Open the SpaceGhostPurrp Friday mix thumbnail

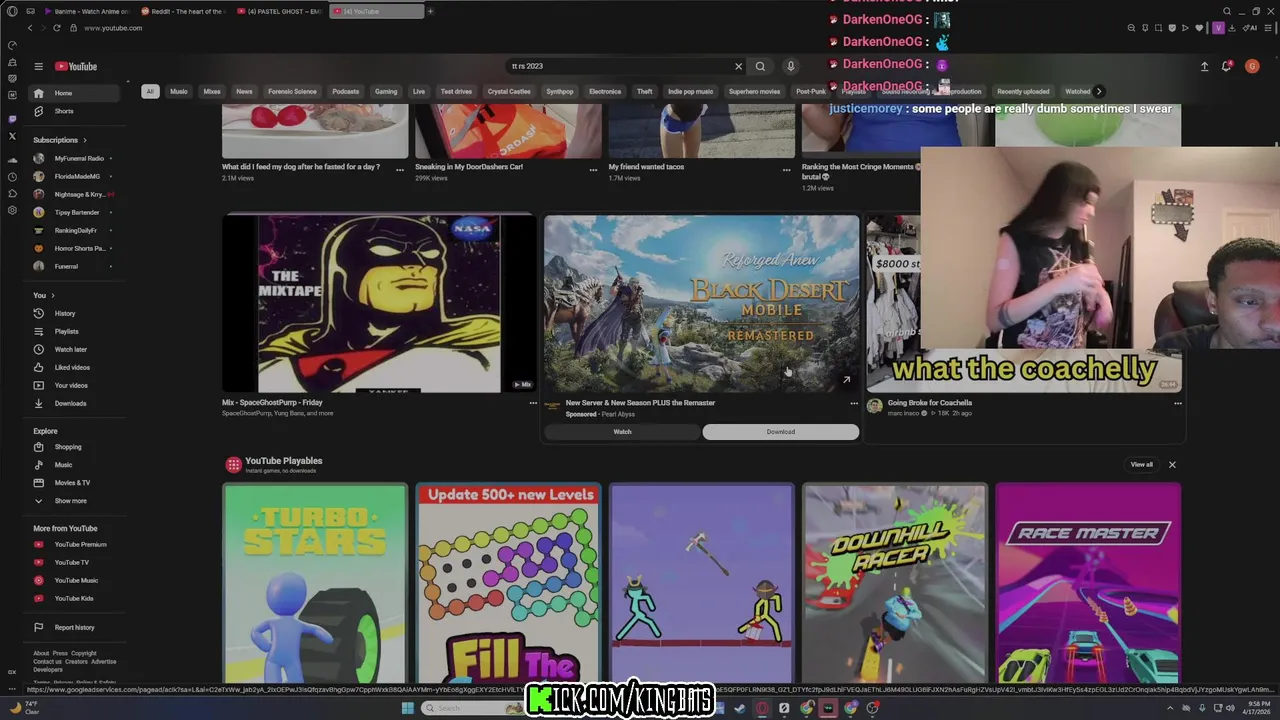click(379, 303)
